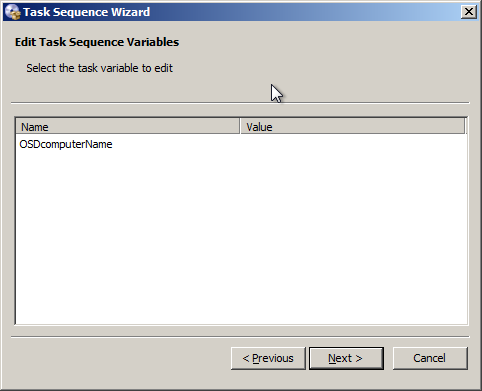Continue with the Next button

pyautogui.click(x=346, y=358)
